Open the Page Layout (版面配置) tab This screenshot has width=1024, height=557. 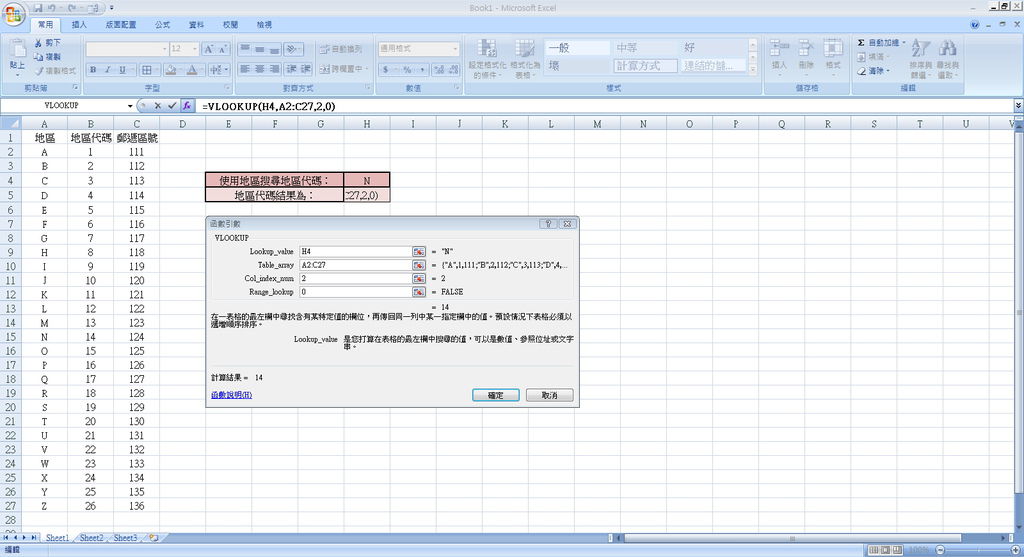tap(121, 25)
